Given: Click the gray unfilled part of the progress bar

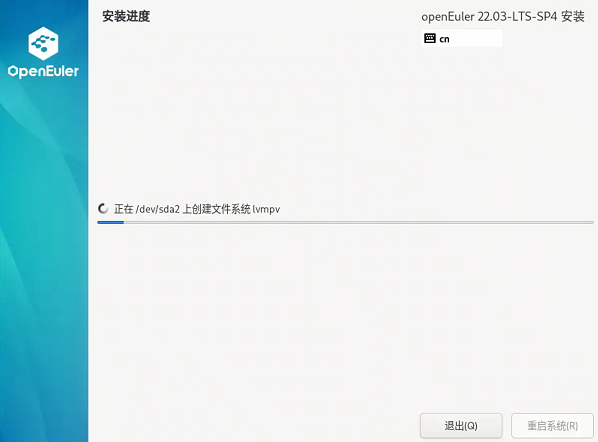Looking at the screenshot, I should pos(358,222).
